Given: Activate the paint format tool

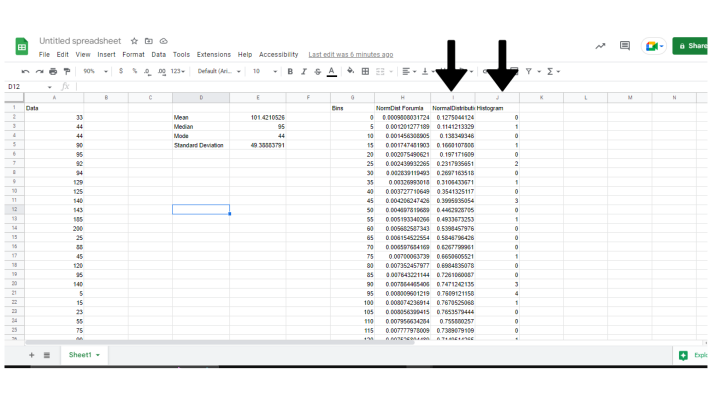Looking at the screenshot, I should click(67, 71).
